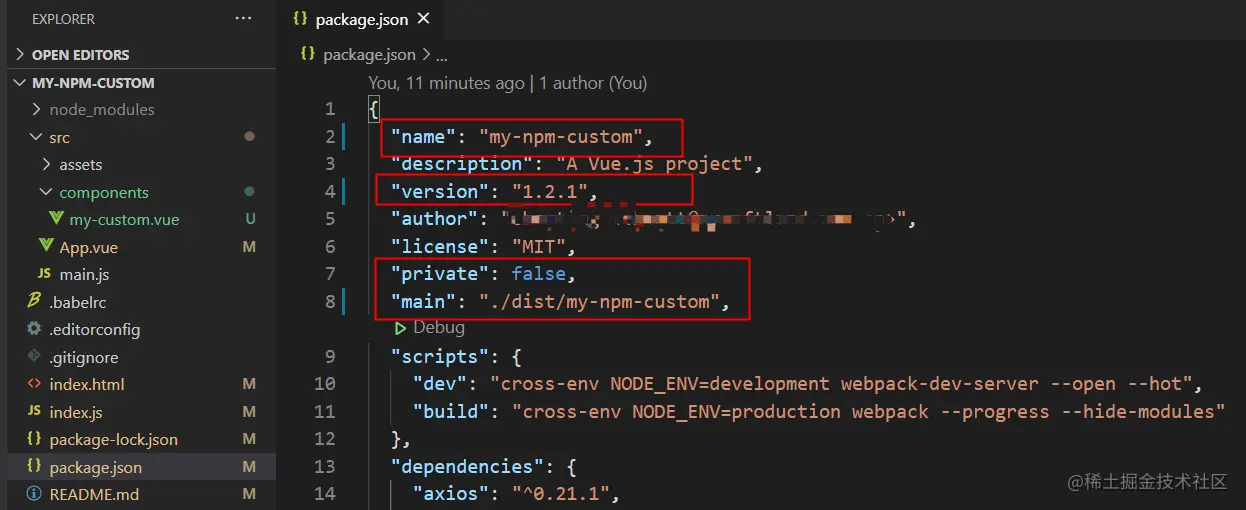This screenshot has height=510, width=1246.
Task: Click the JS icon beside main.js
Action: tap(44, 274)
